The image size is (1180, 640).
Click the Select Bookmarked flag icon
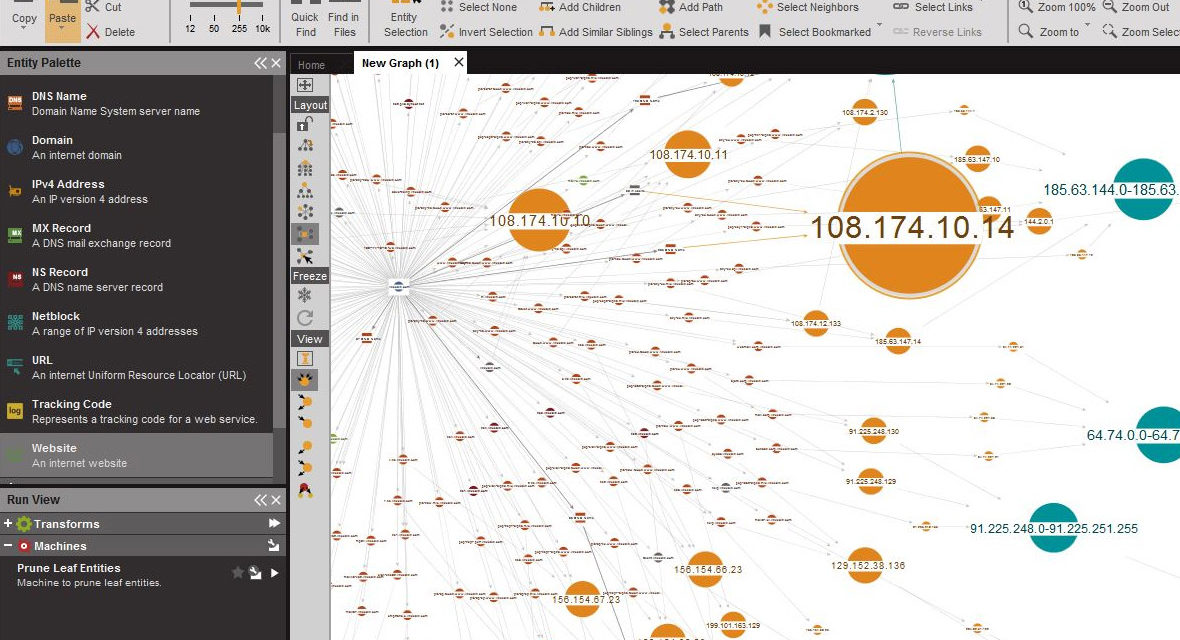(765, 32)
